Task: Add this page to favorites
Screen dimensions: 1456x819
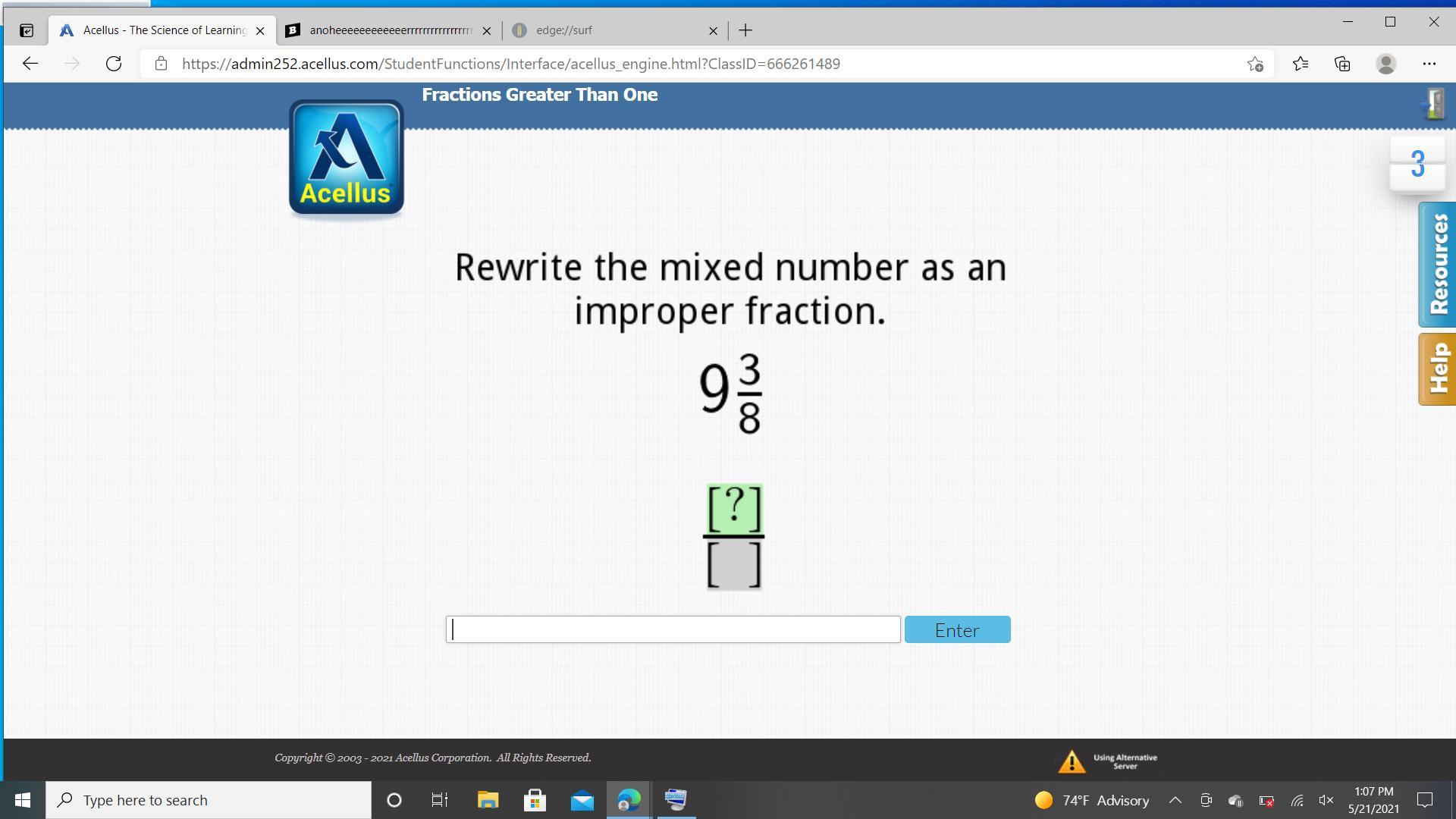Action: pos(1255,64)
